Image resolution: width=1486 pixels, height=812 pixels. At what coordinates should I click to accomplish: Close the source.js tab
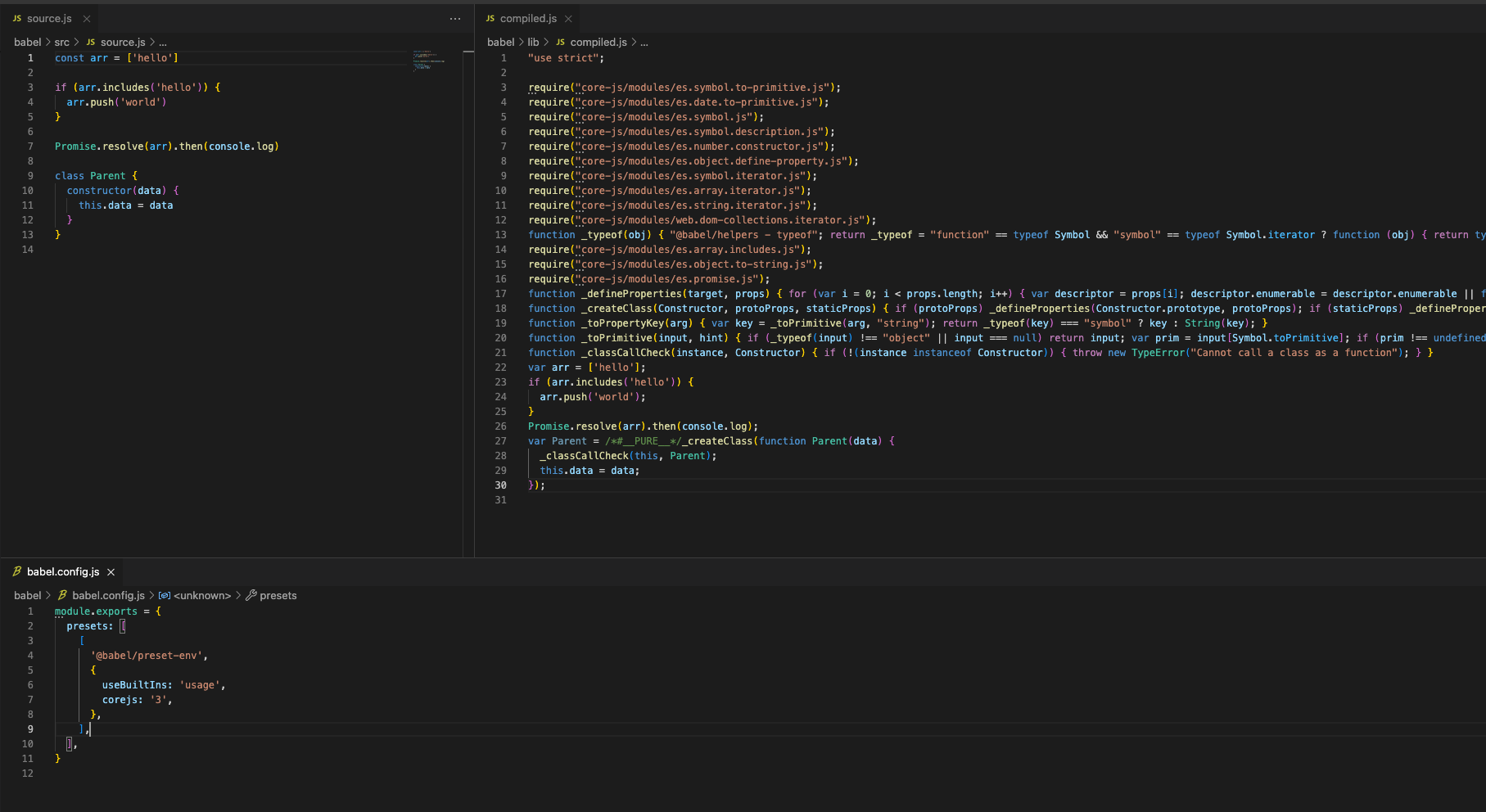(86, 18)
